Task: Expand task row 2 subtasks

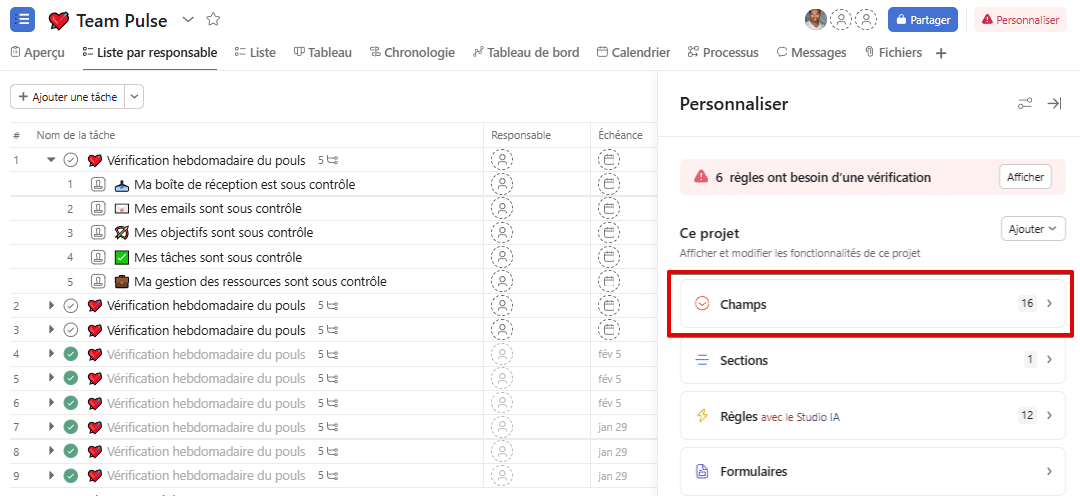Action: [51, 305]
